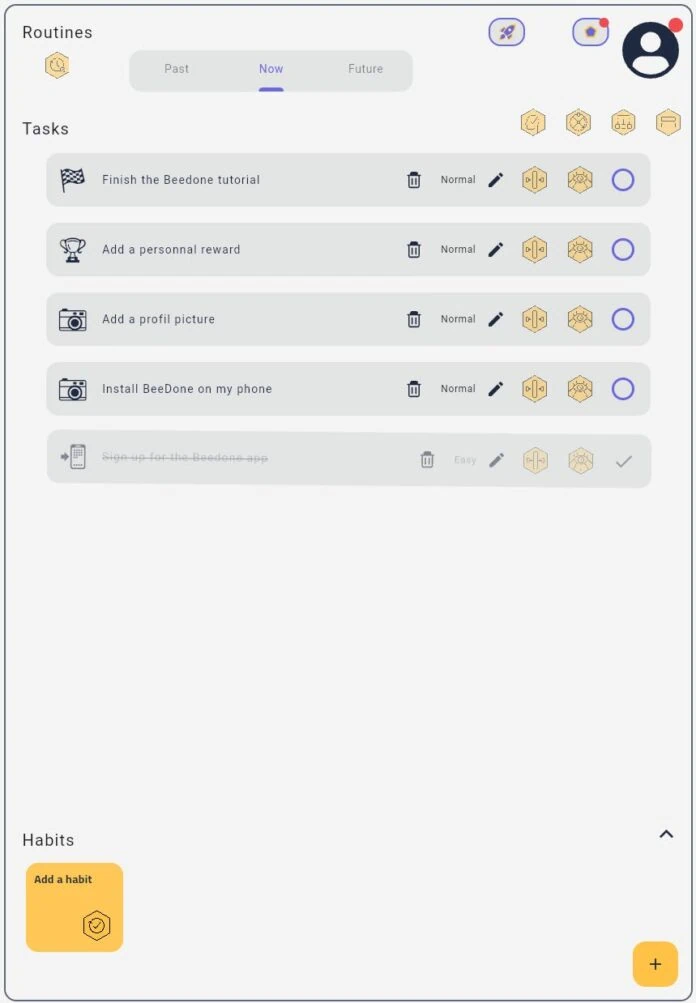
Task: Change Normal difficulty of Install BeeDone task
Action: pos(458,389)
